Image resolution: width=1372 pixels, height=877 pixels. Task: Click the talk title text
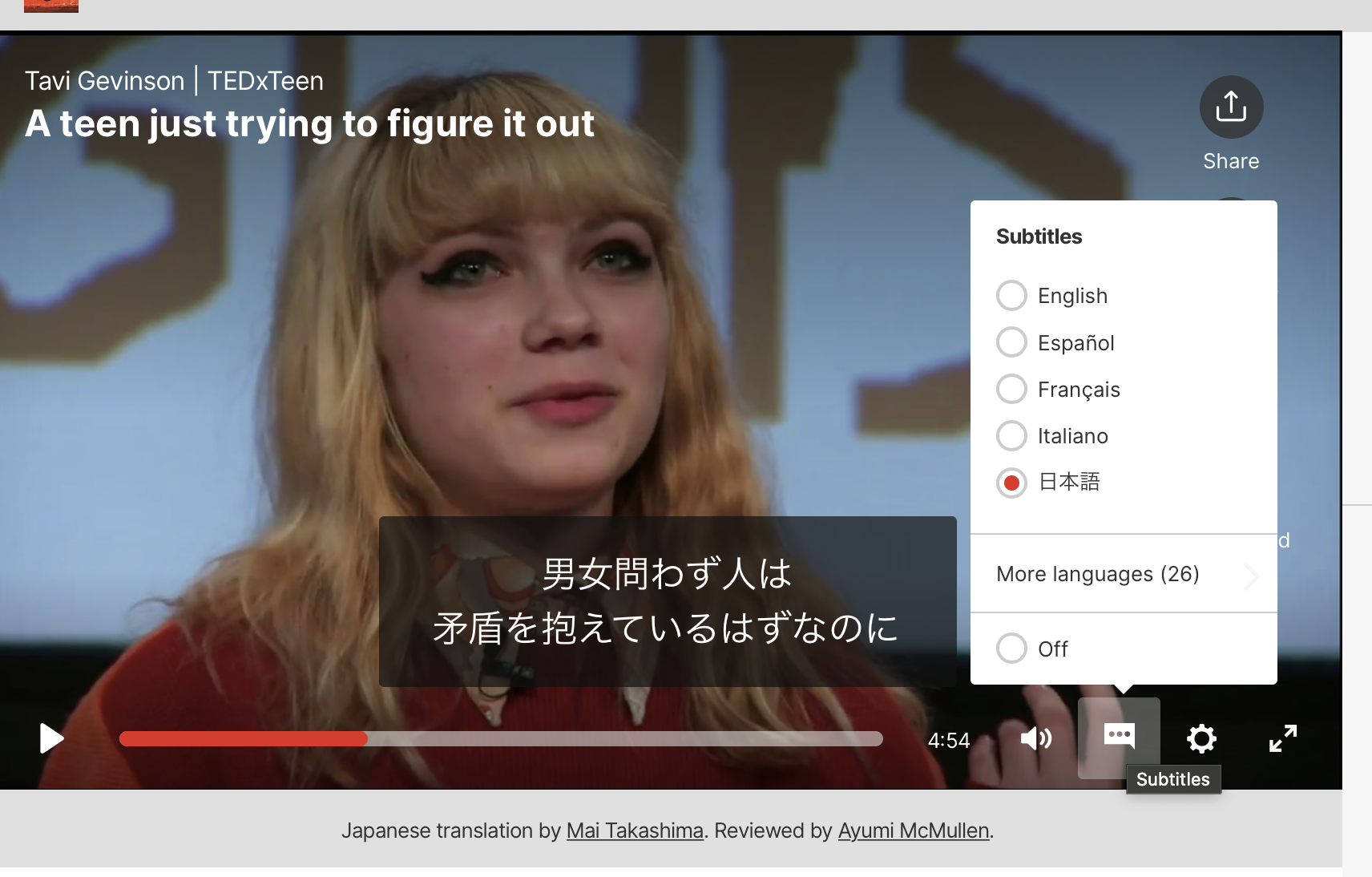309,123
